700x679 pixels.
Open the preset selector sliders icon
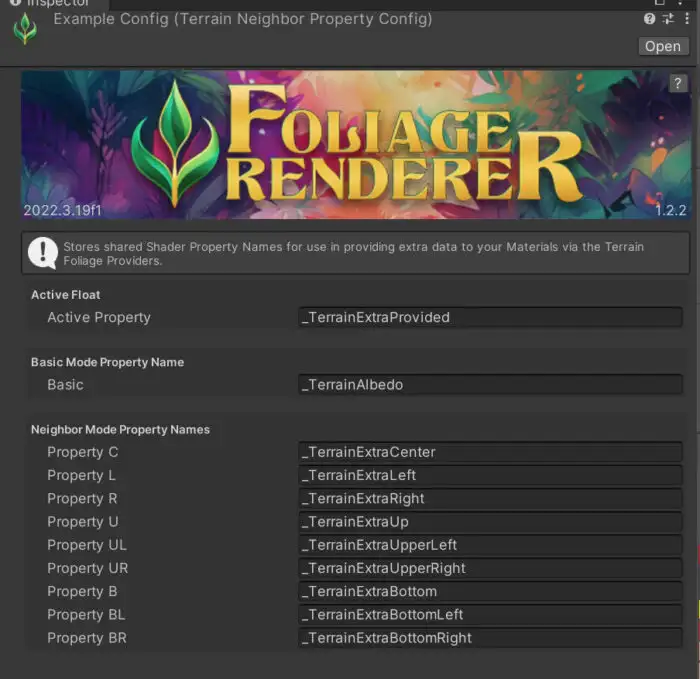tap(666, 19)
